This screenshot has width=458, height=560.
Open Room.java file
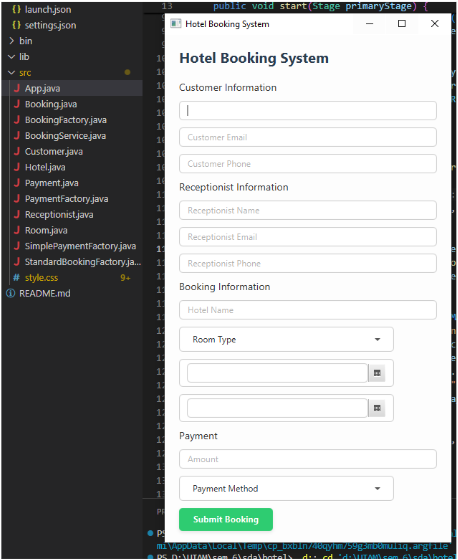click(46, 230)
